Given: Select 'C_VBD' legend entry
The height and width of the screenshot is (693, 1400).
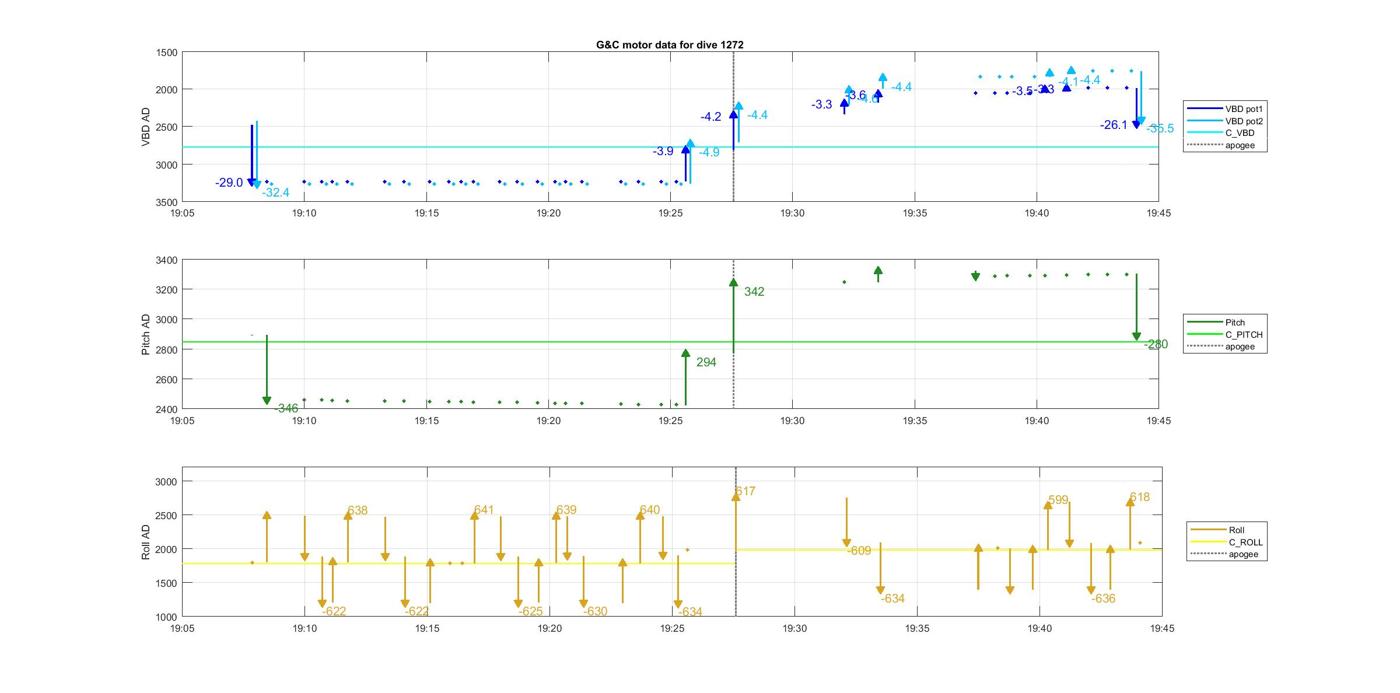Looking at the screenshot, I should [x=1222, y=133].
